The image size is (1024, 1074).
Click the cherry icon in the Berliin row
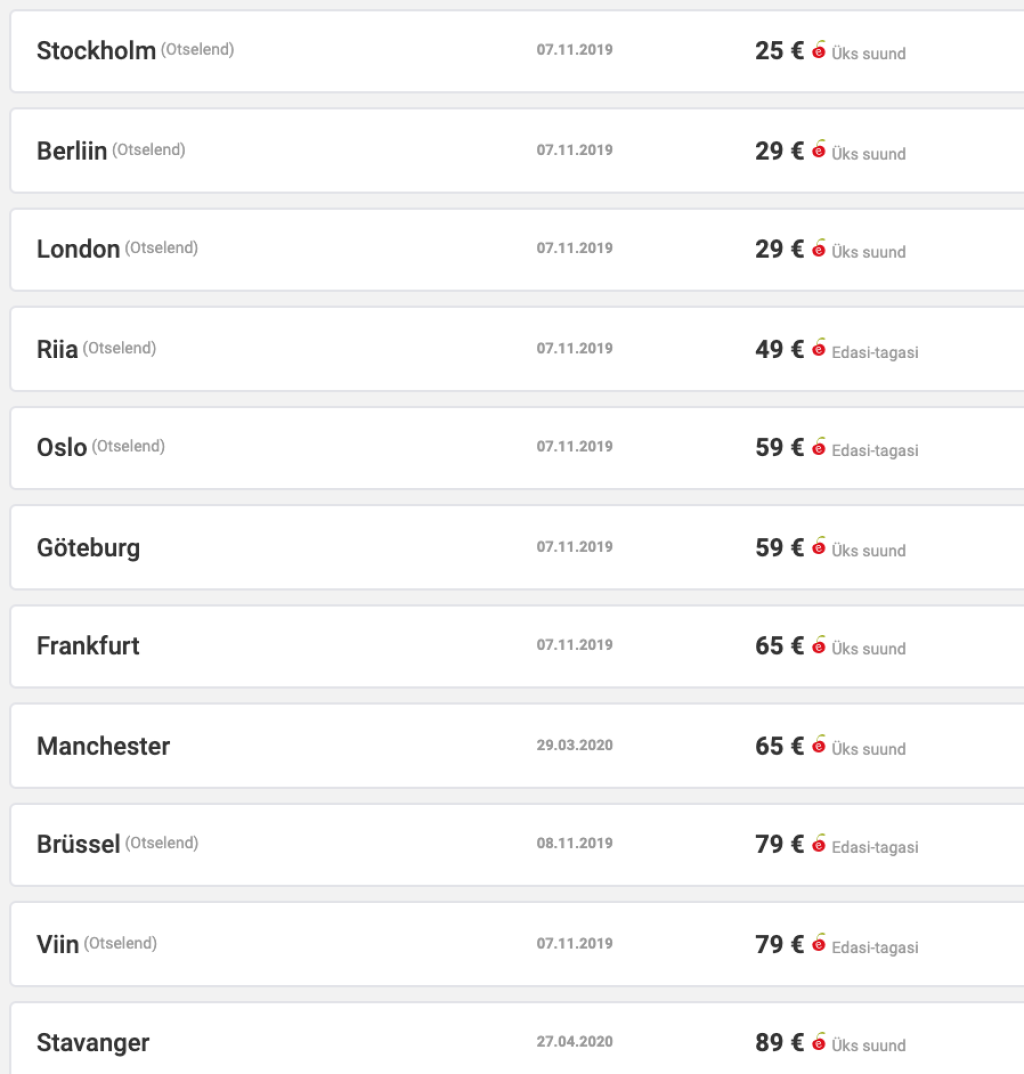point(819,150)
